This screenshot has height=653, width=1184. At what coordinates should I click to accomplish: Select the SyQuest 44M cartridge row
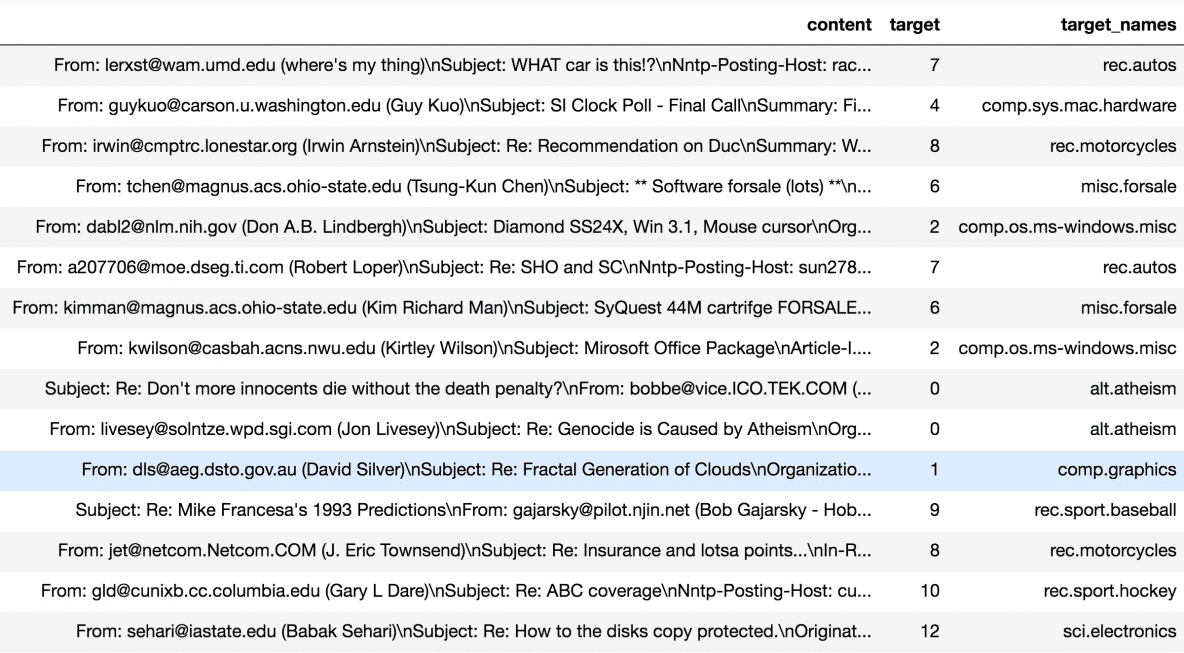442,308
